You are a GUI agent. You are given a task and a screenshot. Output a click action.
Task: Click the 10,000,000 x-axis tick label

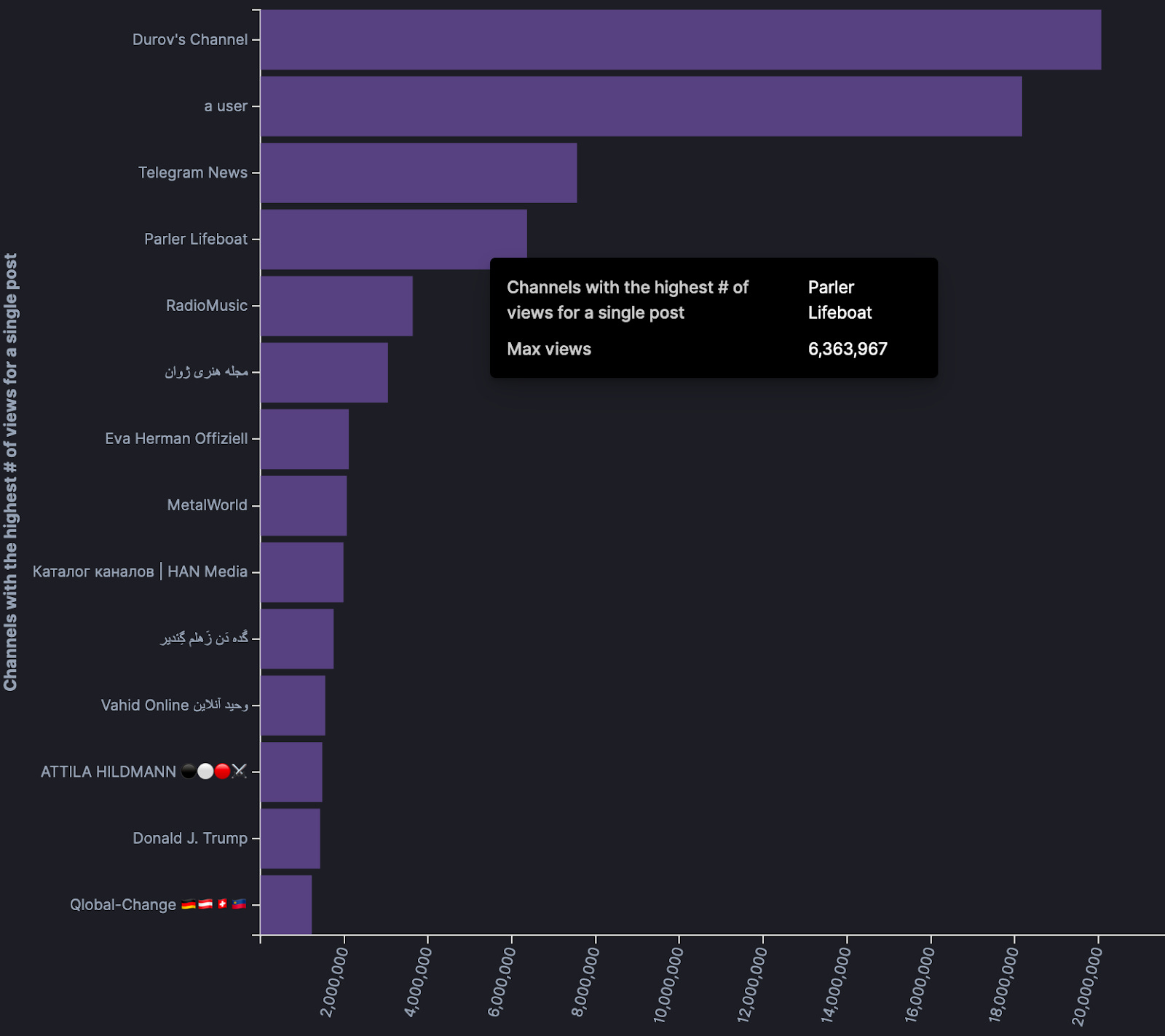point(668,985)
